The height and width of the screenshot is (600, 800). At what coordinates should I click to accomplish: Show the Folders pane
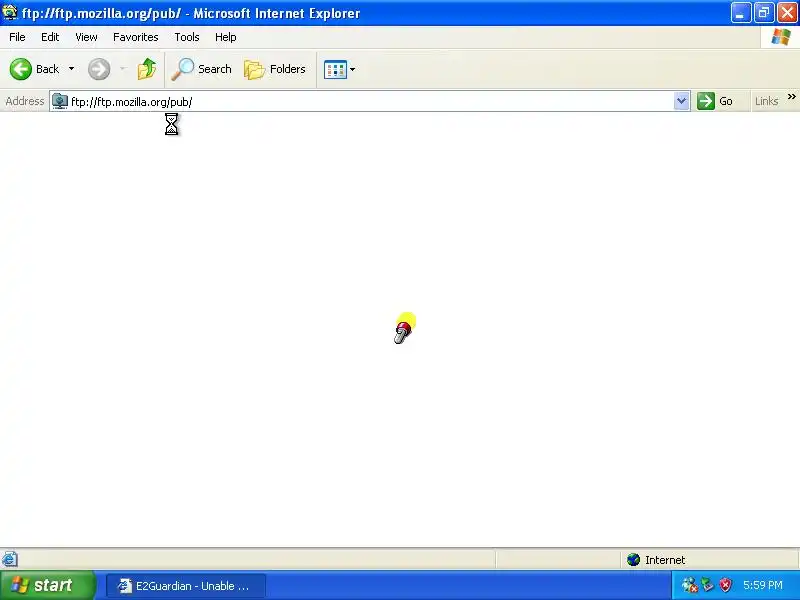coord(275,69)
